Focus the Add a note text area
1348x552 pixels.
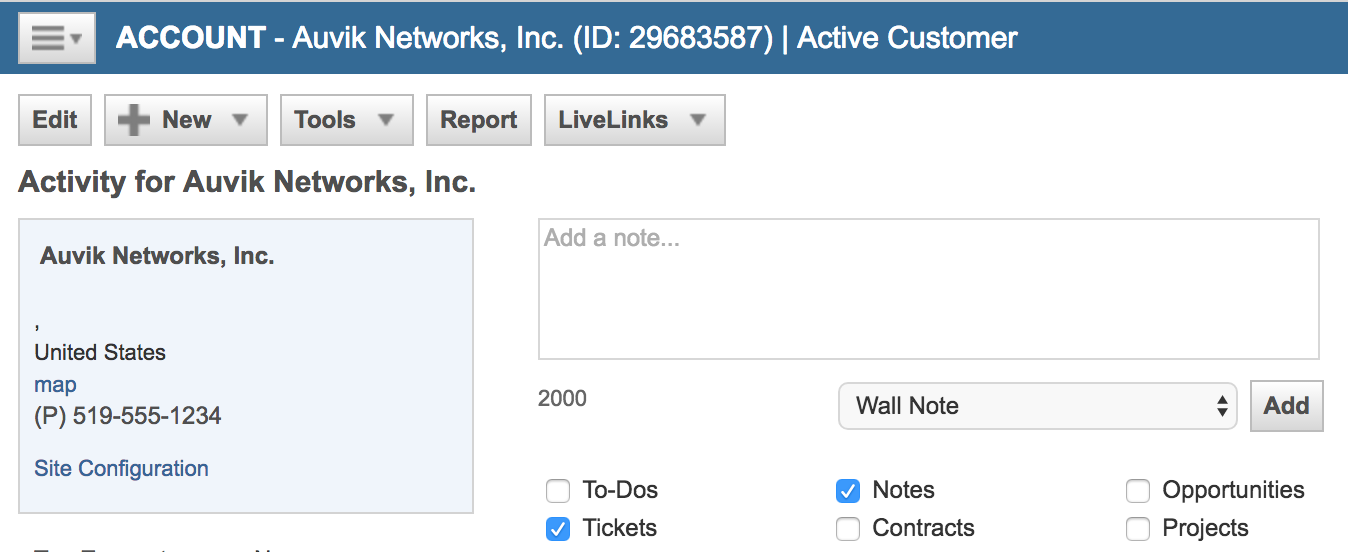click(x=928, y=289)
